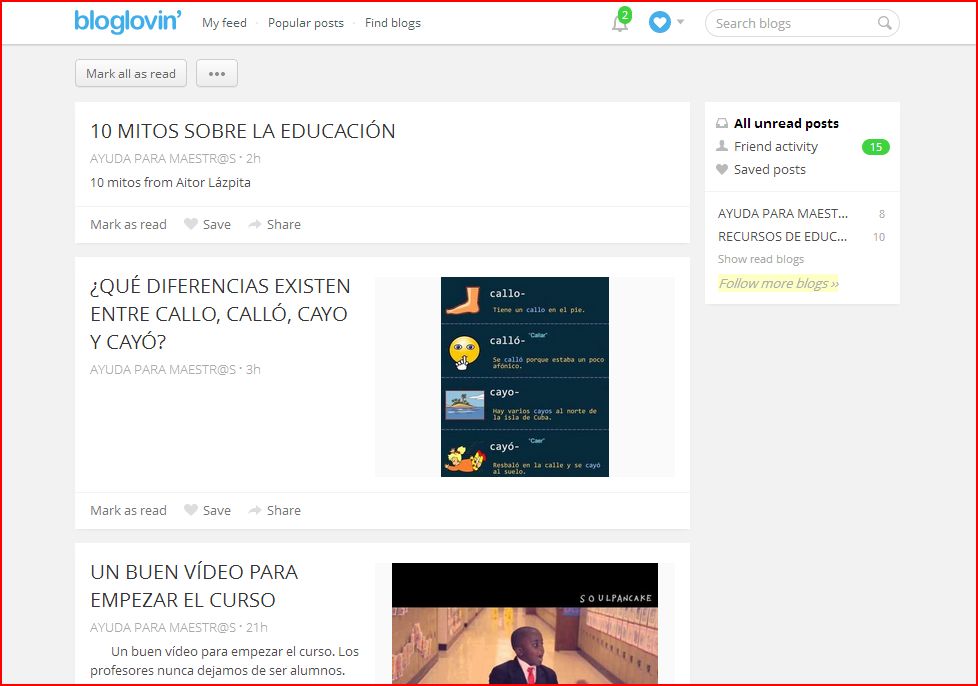Click the notification bell icon
Image resolution: width=978 pixels, height=686 pixels.
tap(619, 22)
